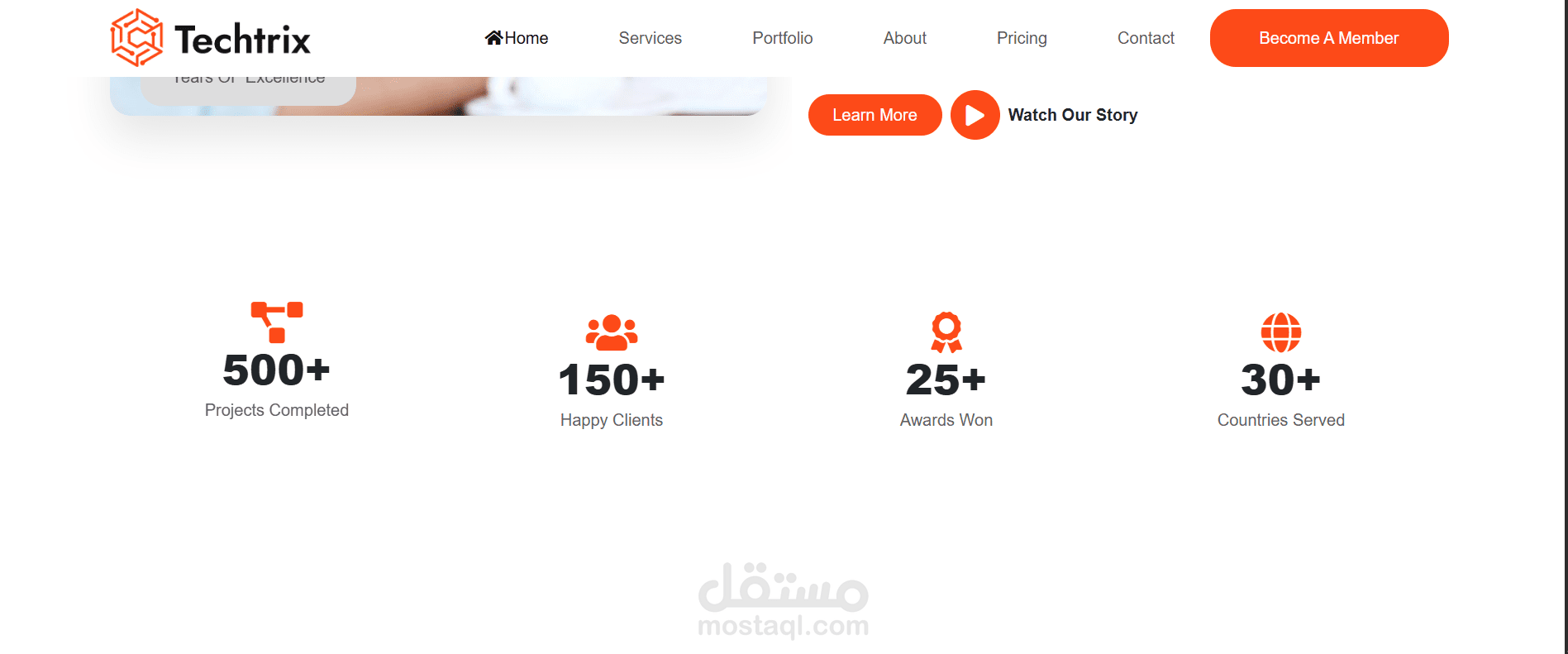Click the Countries Served label
The width and height of the screenshot is (1568, 654).
pyautogui.click(x=1281, y=420)
